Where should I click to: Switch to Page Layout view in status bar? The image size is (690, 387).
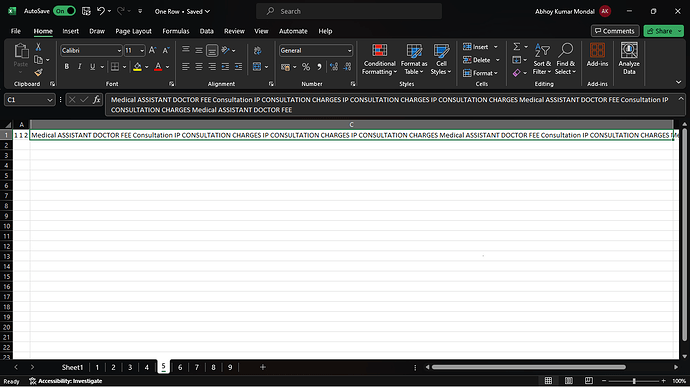coord(569,381)
